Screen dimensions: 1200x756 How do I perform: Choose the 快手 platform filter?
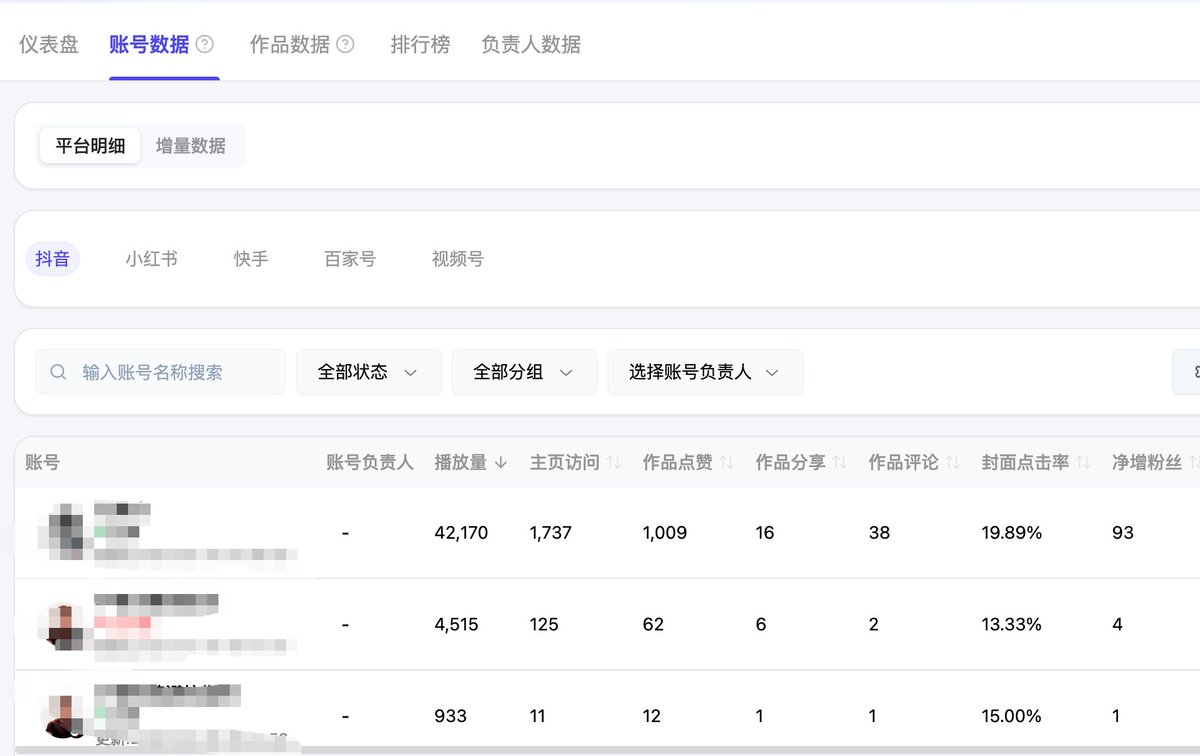[251, 259]
